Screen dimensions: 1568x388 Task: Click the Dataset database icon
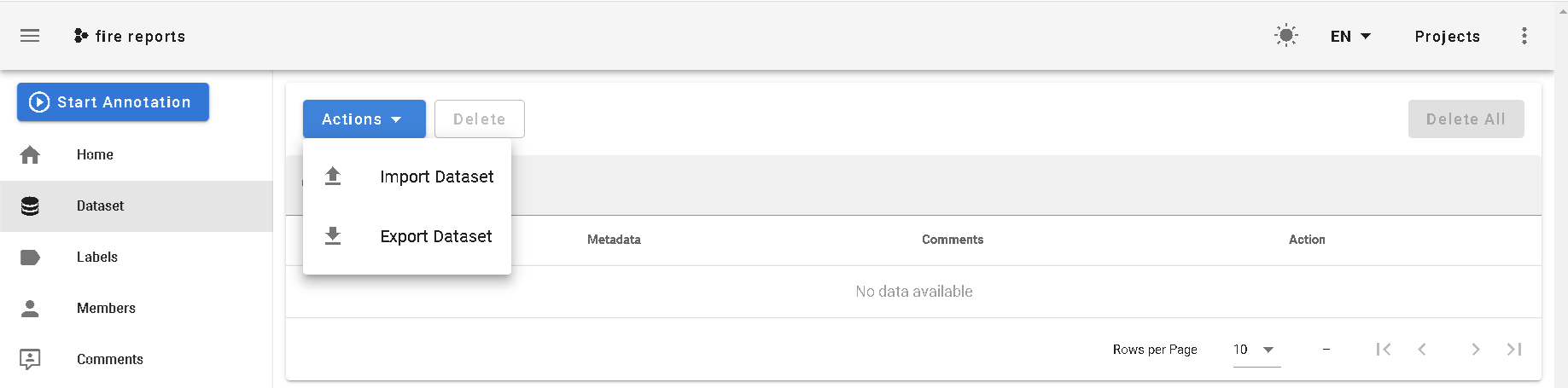30,206
